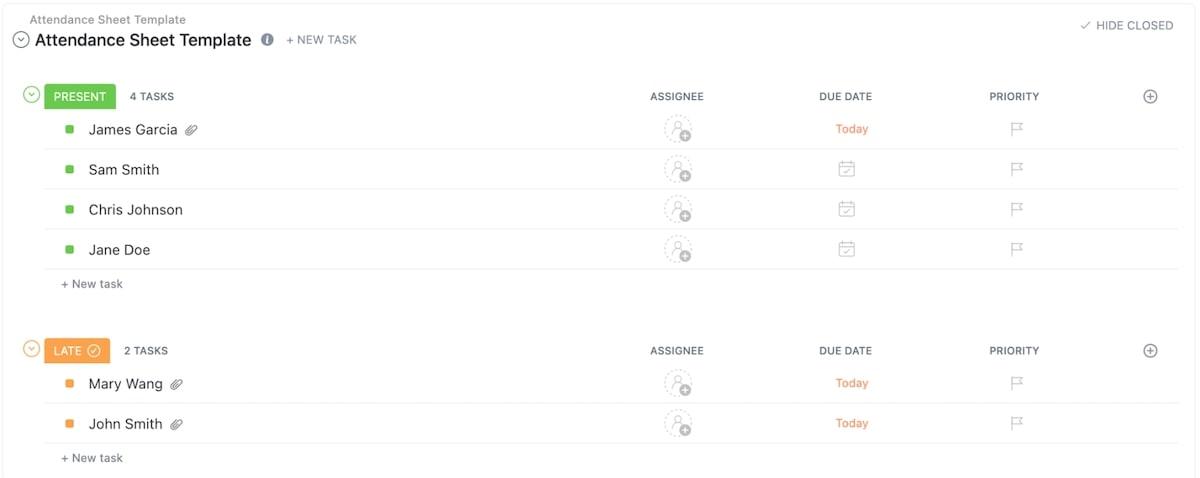The height and width of the screenshot is (478, 1200).
Task: Click the info icon beside Attendance Sheet Template
Action: 267,40
